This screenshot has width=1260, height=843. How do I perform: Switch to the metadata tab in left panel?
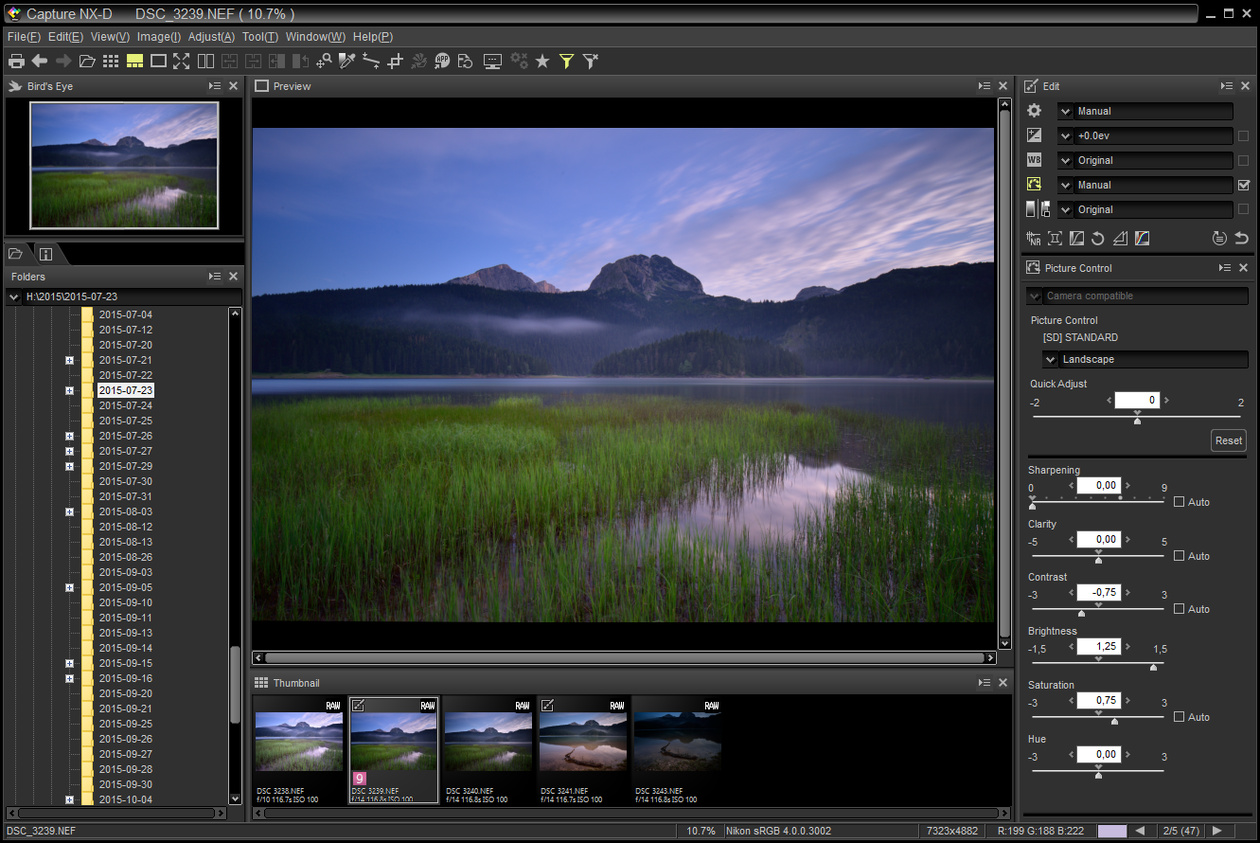tap(45, 254)
